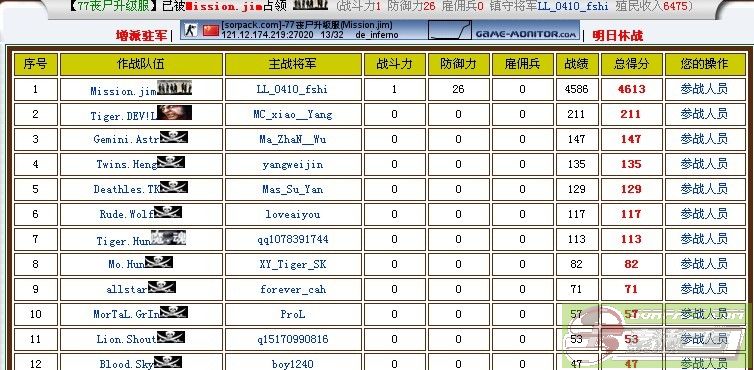Click the Lion.Shout pirate flag icon
Viewport: 754px width, 370px height.
tap(171, 337)
